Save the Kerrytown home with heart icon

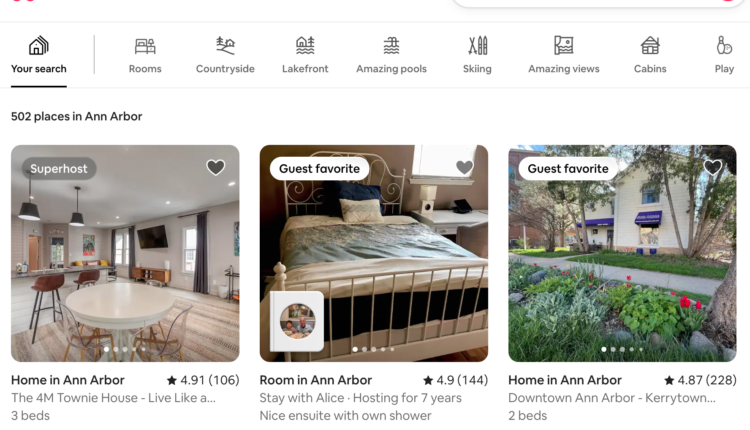(713, 167)
